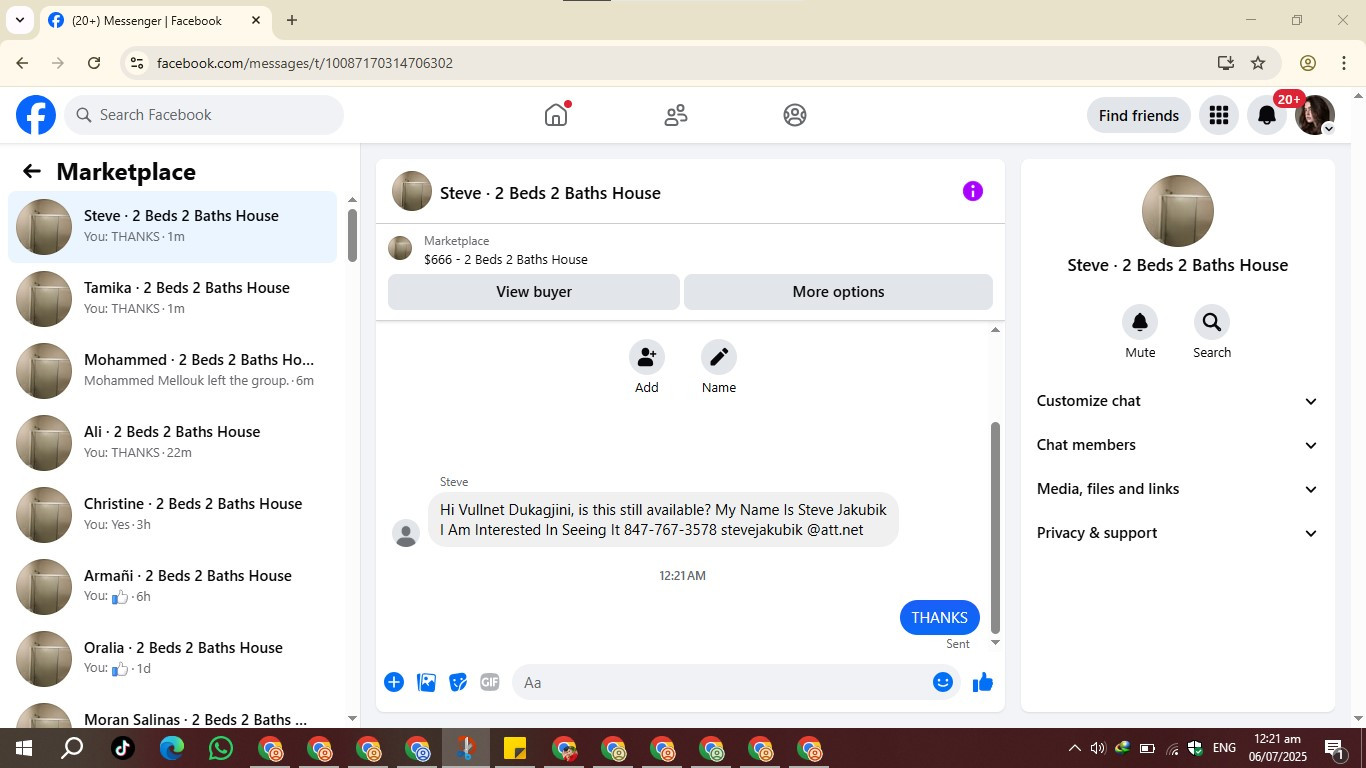Click the conversation messages scrollbar
This screenshot has height=768, width=1366.
995,526
